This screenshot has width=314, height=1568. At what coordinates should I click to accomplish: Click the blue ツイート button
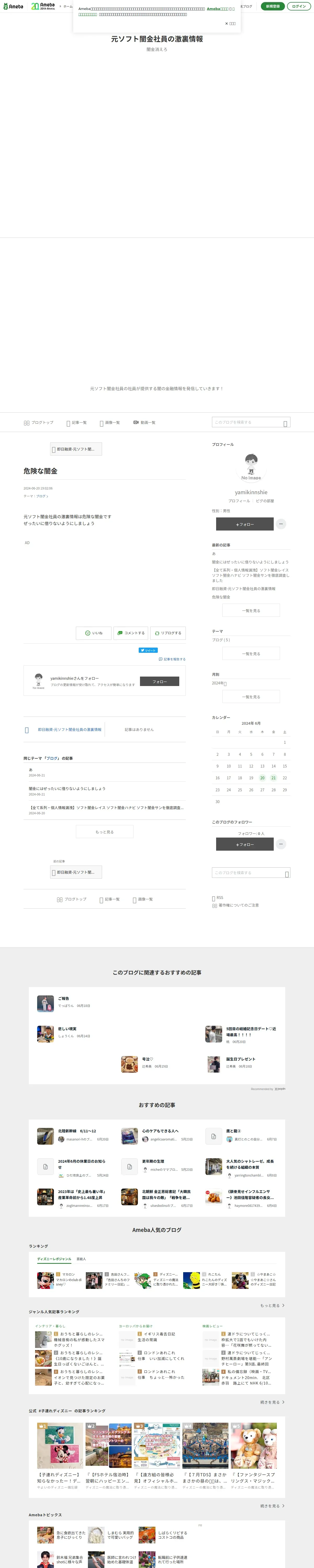pos(148,650)
